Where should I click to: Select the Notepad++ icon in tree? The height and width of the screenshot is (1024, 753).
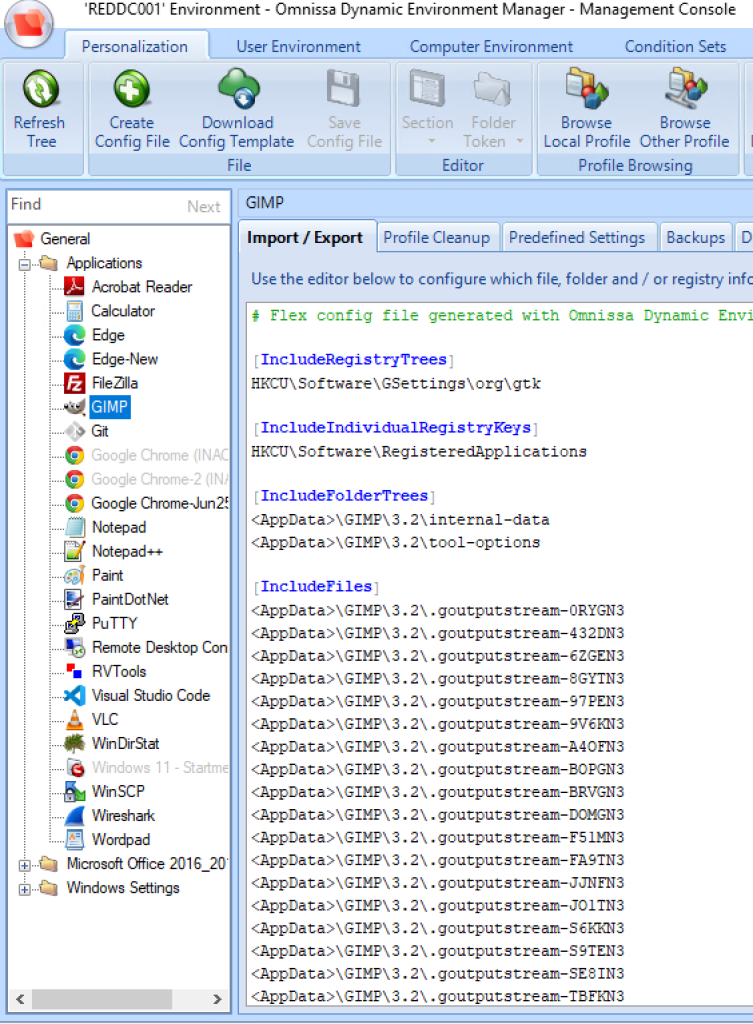point(74,551)
